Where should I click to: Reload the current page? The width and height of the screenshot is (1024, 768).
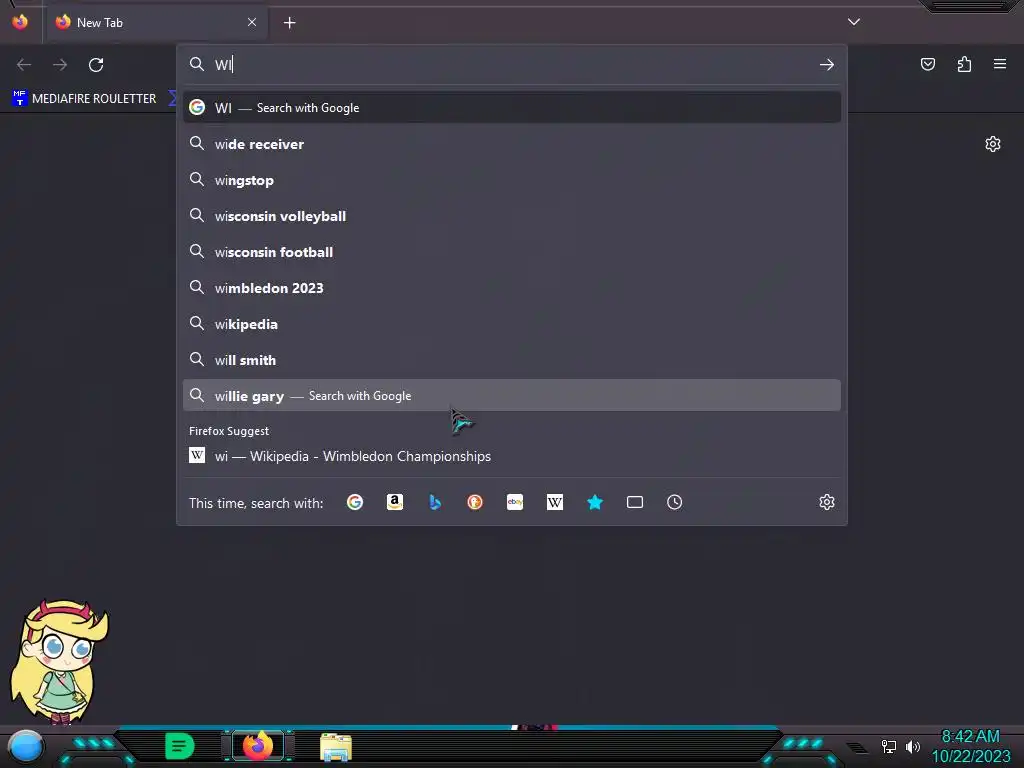click(96, 65)
